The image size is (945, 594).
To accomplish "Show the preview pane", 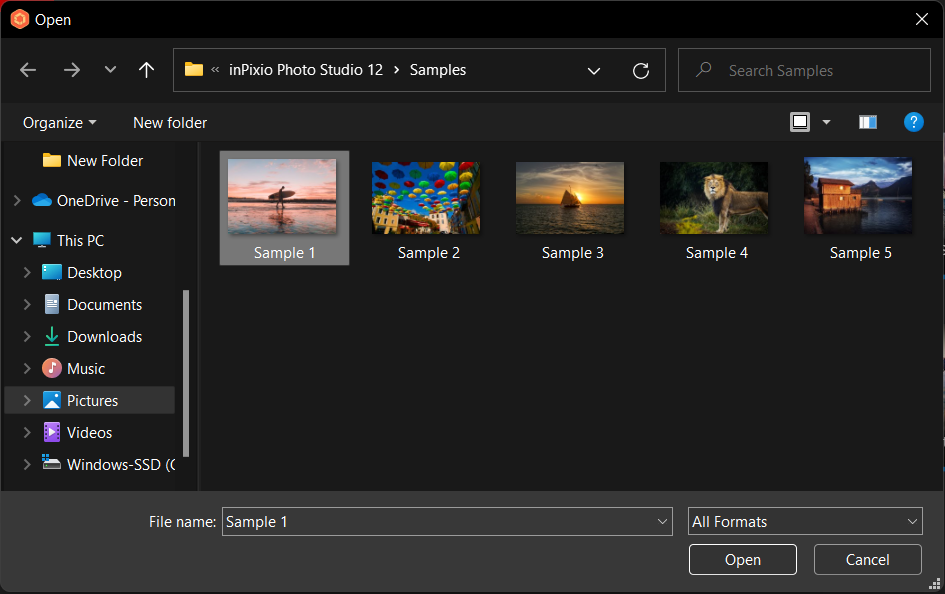I will [x=867, y=122].
